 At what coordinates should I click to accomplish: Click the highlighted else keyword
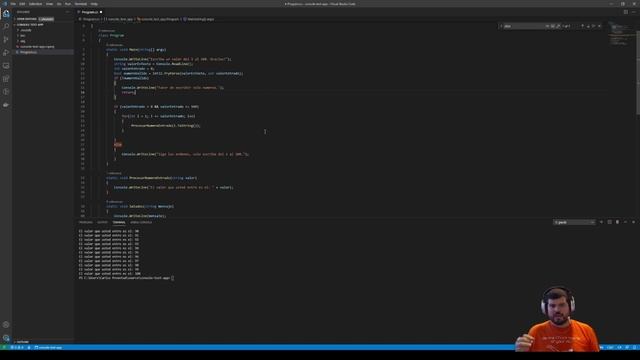point(118,144)
